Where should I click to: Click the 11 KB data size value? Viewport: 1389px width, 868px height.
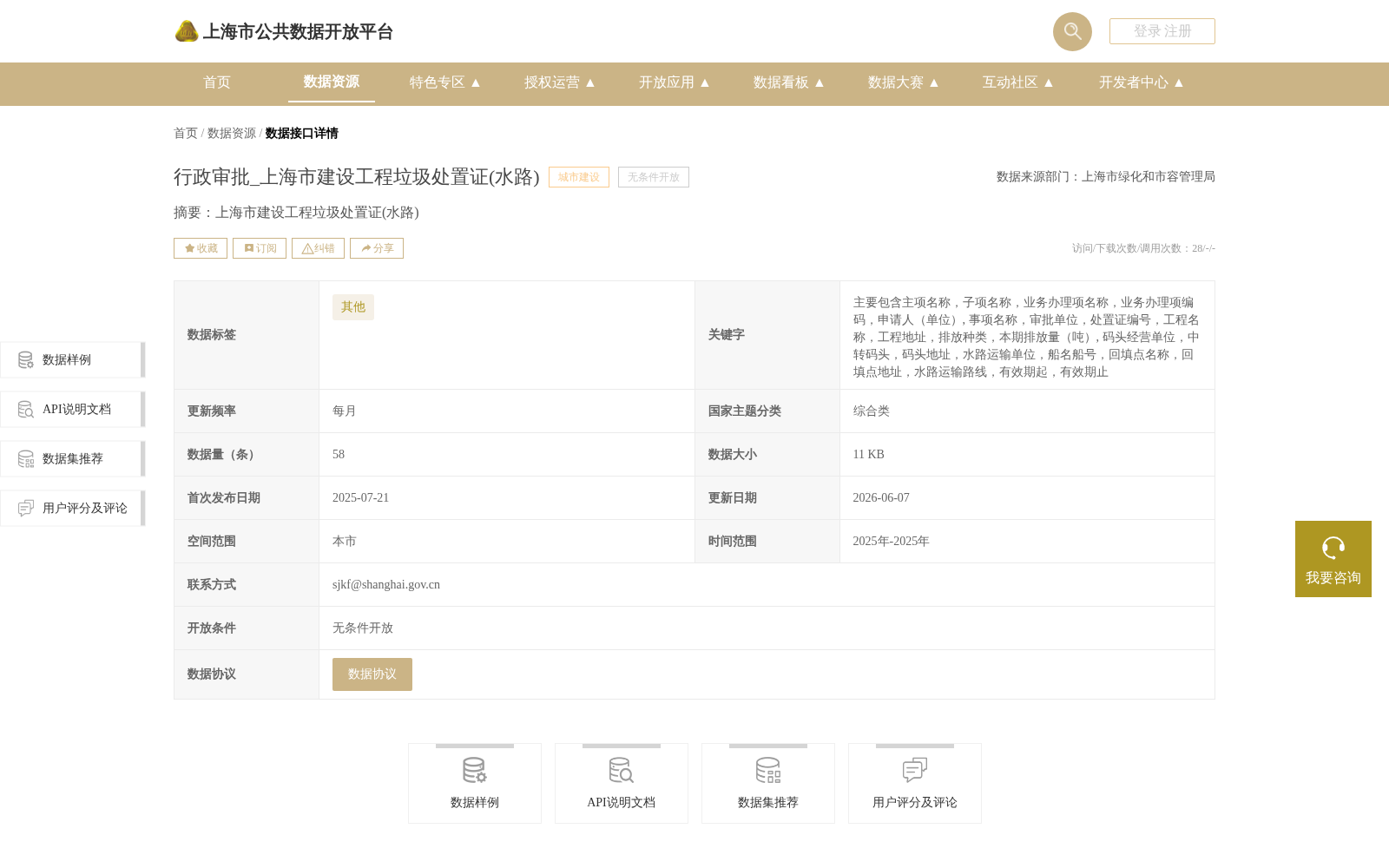click(869, 455)
